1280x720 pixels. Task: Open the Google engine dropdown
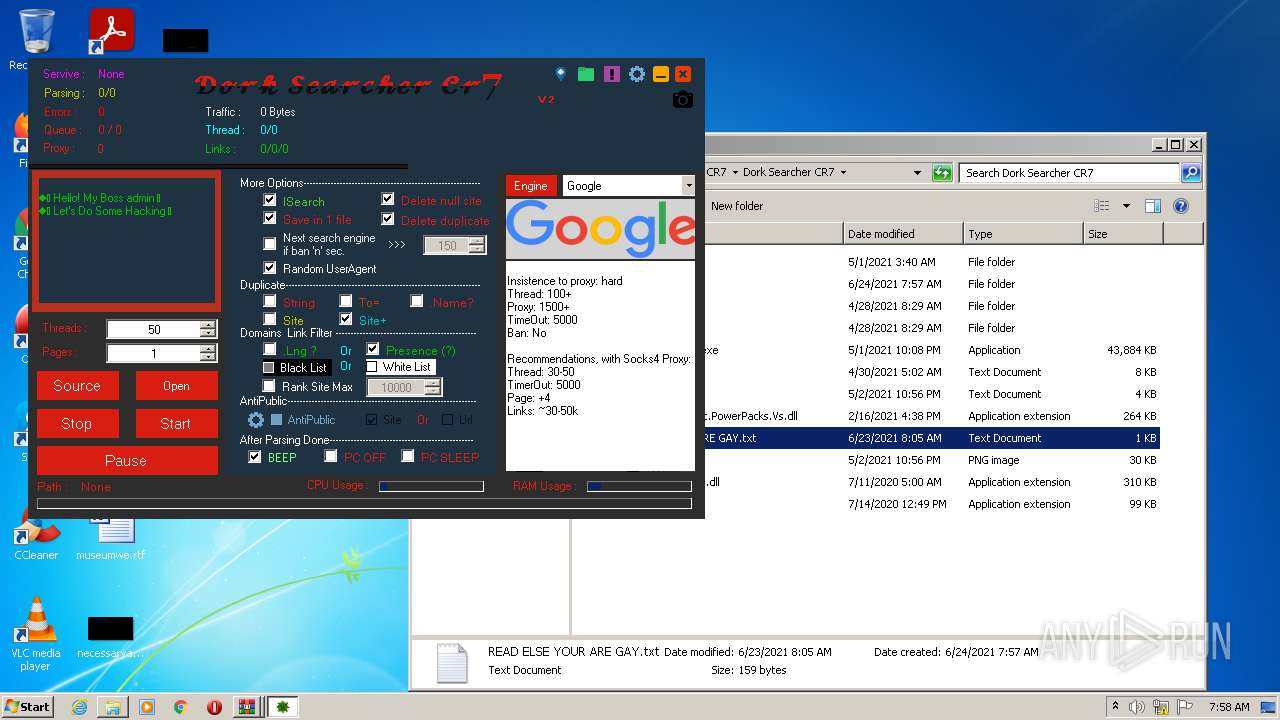click(x=688, y=186)
